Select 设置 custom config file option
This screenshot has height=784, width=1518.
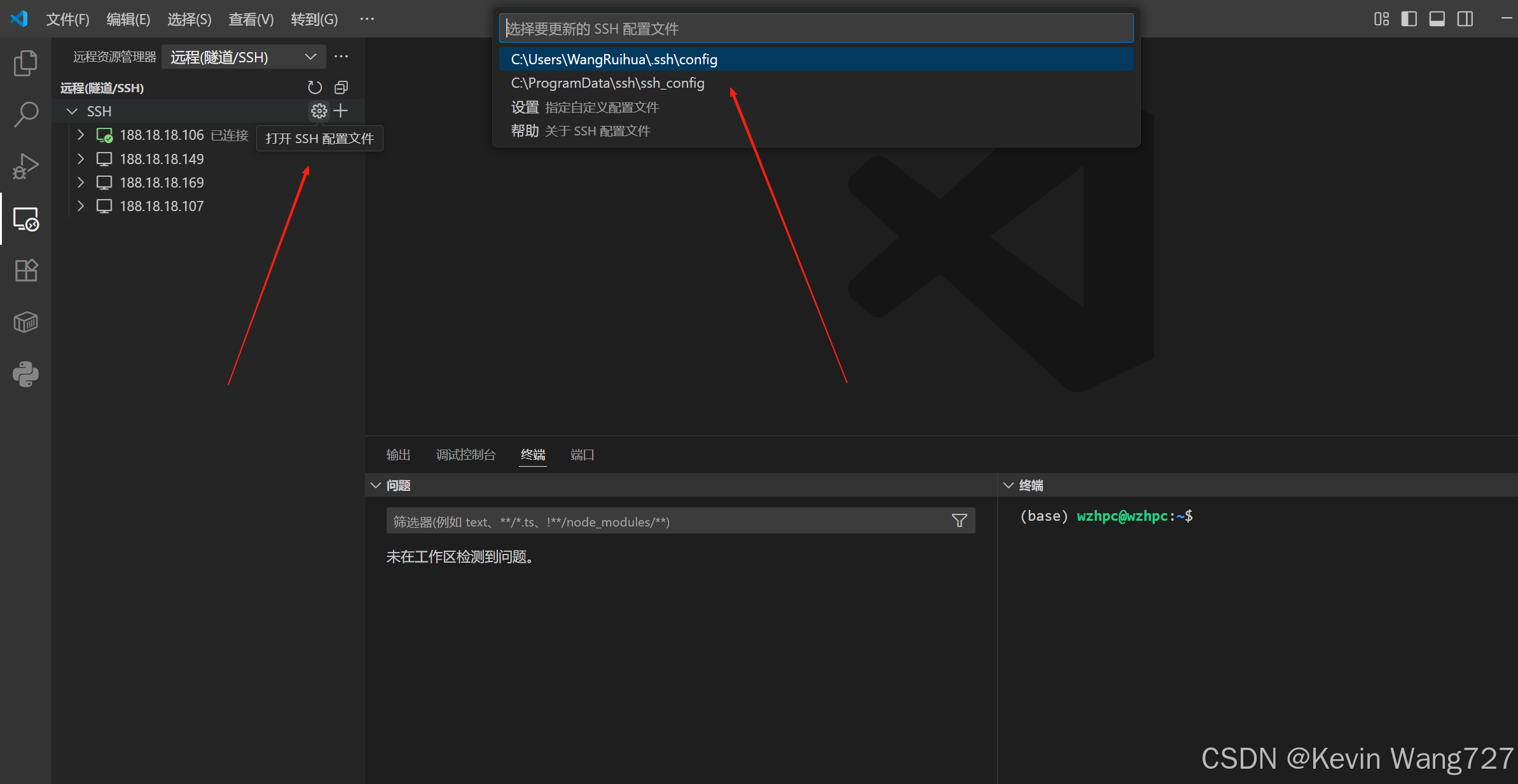816,107
